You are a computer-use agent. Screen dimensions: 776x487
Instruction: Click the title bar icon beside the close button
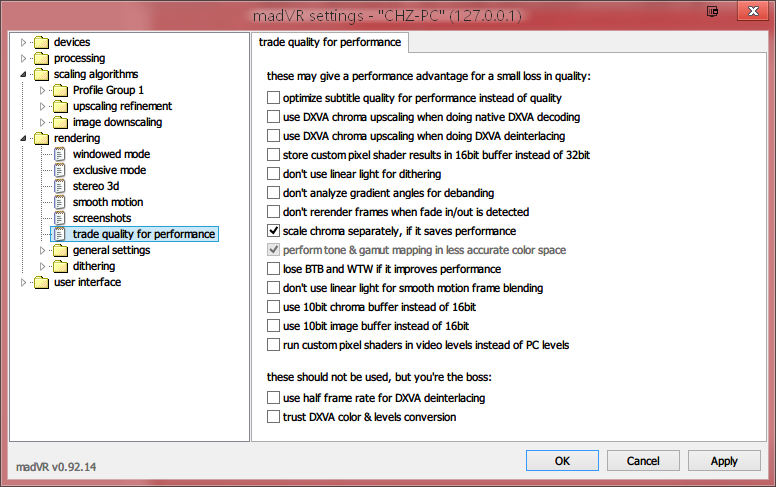[x=713, y=11]
